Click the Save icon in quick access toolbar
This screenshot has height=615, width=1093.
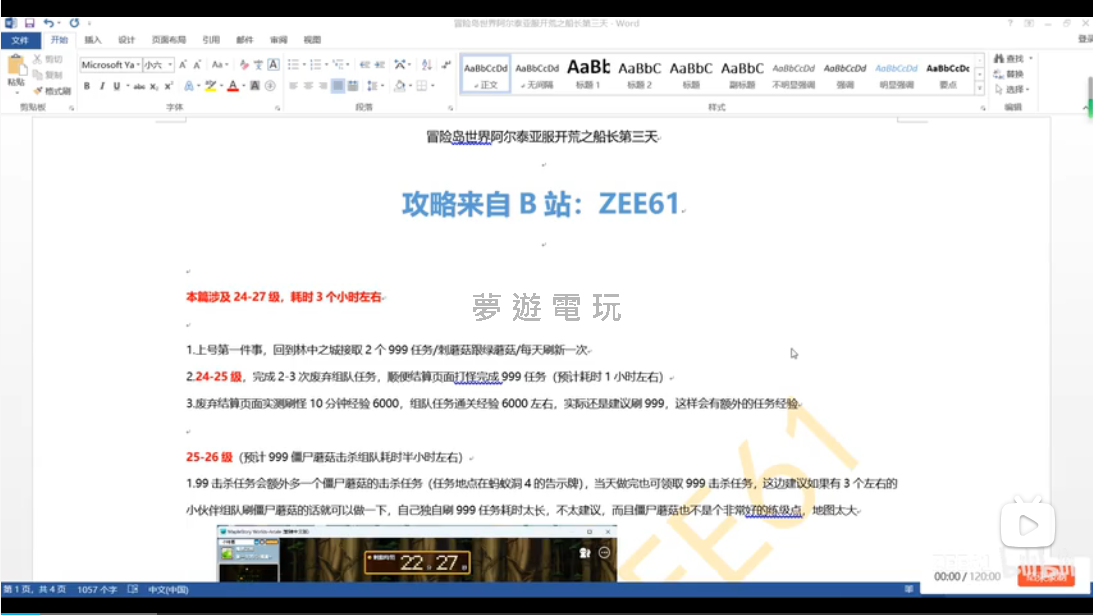click(x=28, y=23)
